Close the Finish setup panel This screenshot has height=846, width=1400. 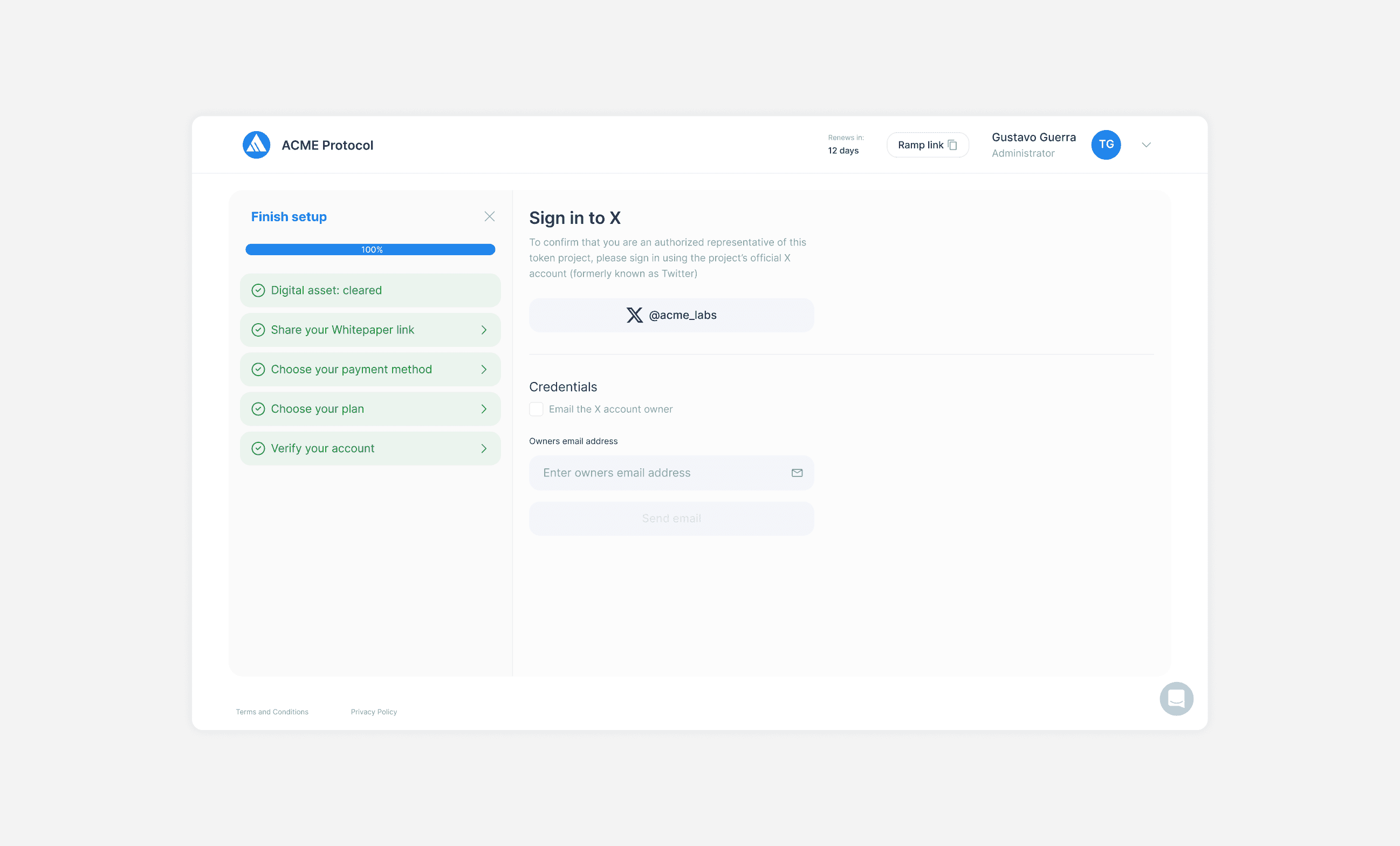[489, 216]
